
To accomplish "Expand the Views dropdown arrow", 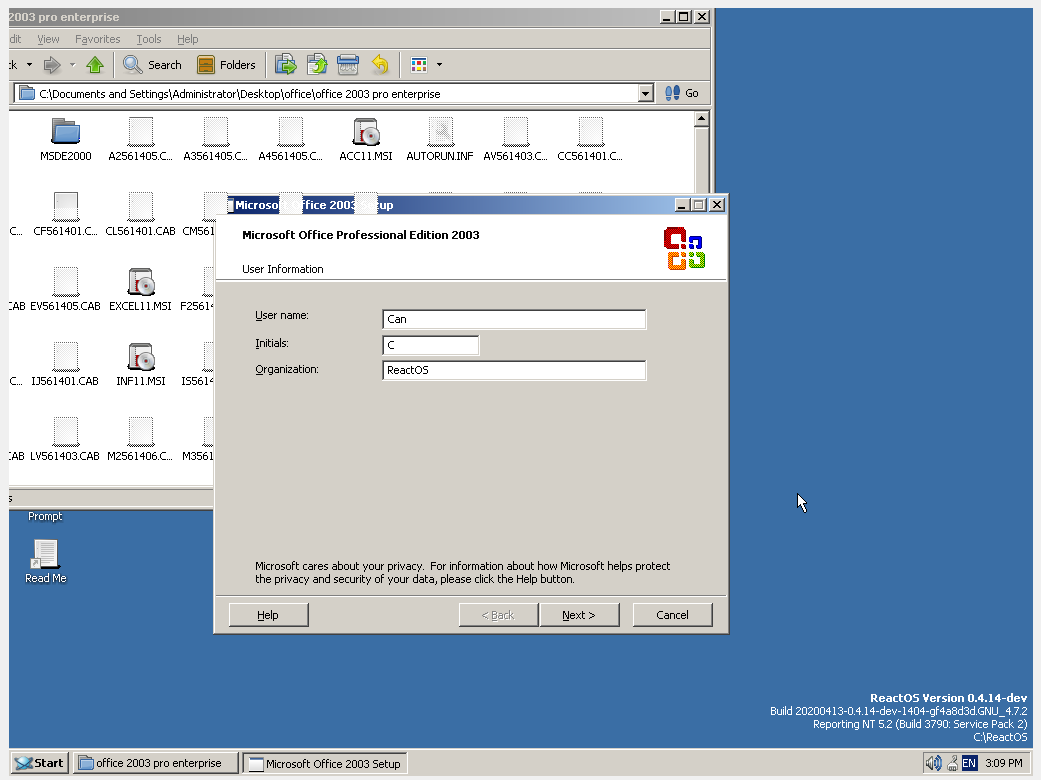I will [439, 65].
